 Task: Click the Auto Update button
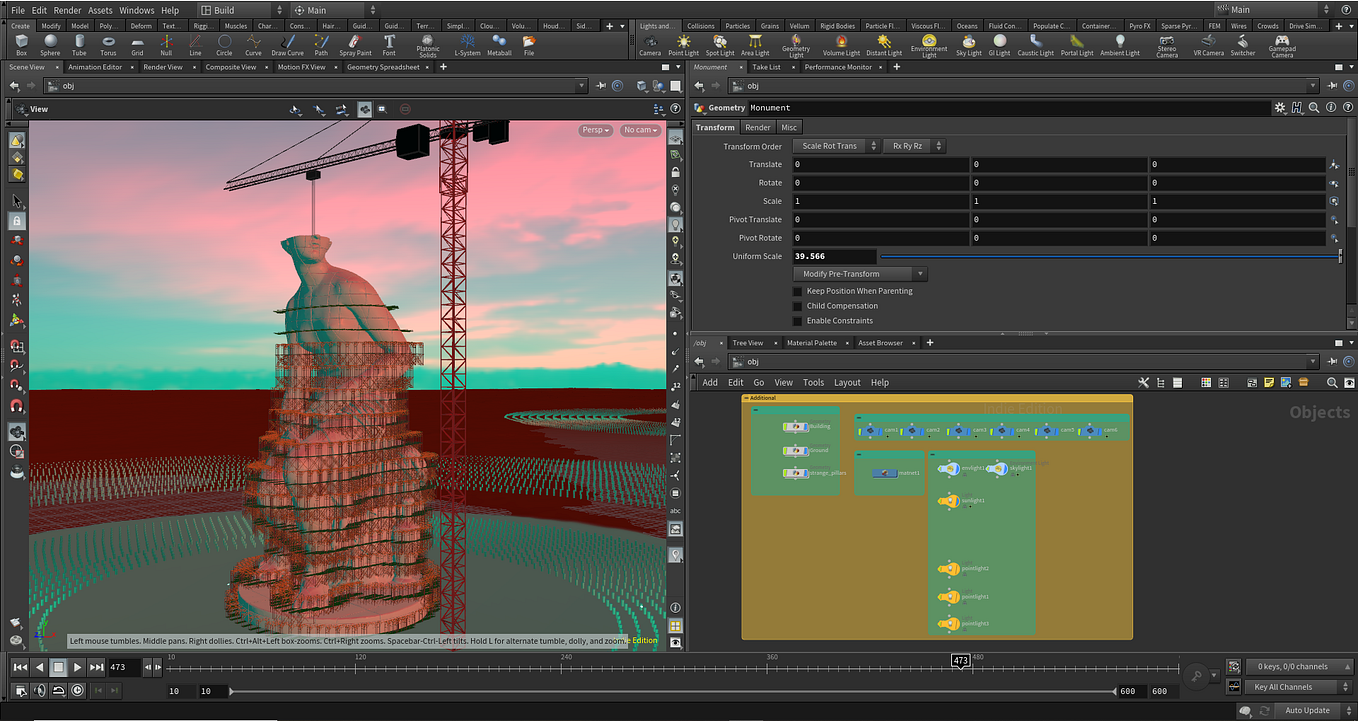pyautogui.click(x=1307, y=709)
